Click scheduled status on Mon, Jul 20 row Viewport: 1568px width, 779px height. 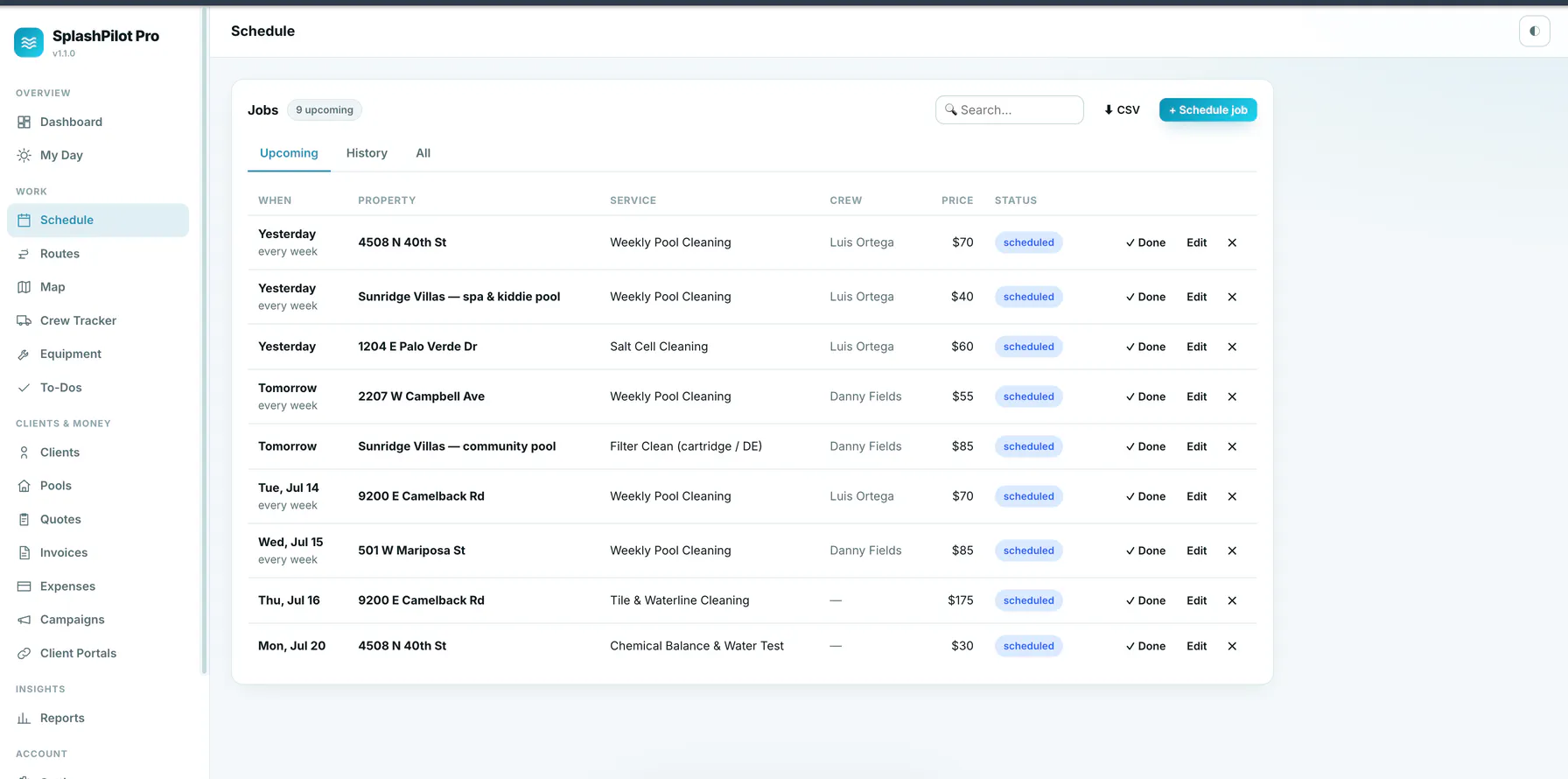1028,646
